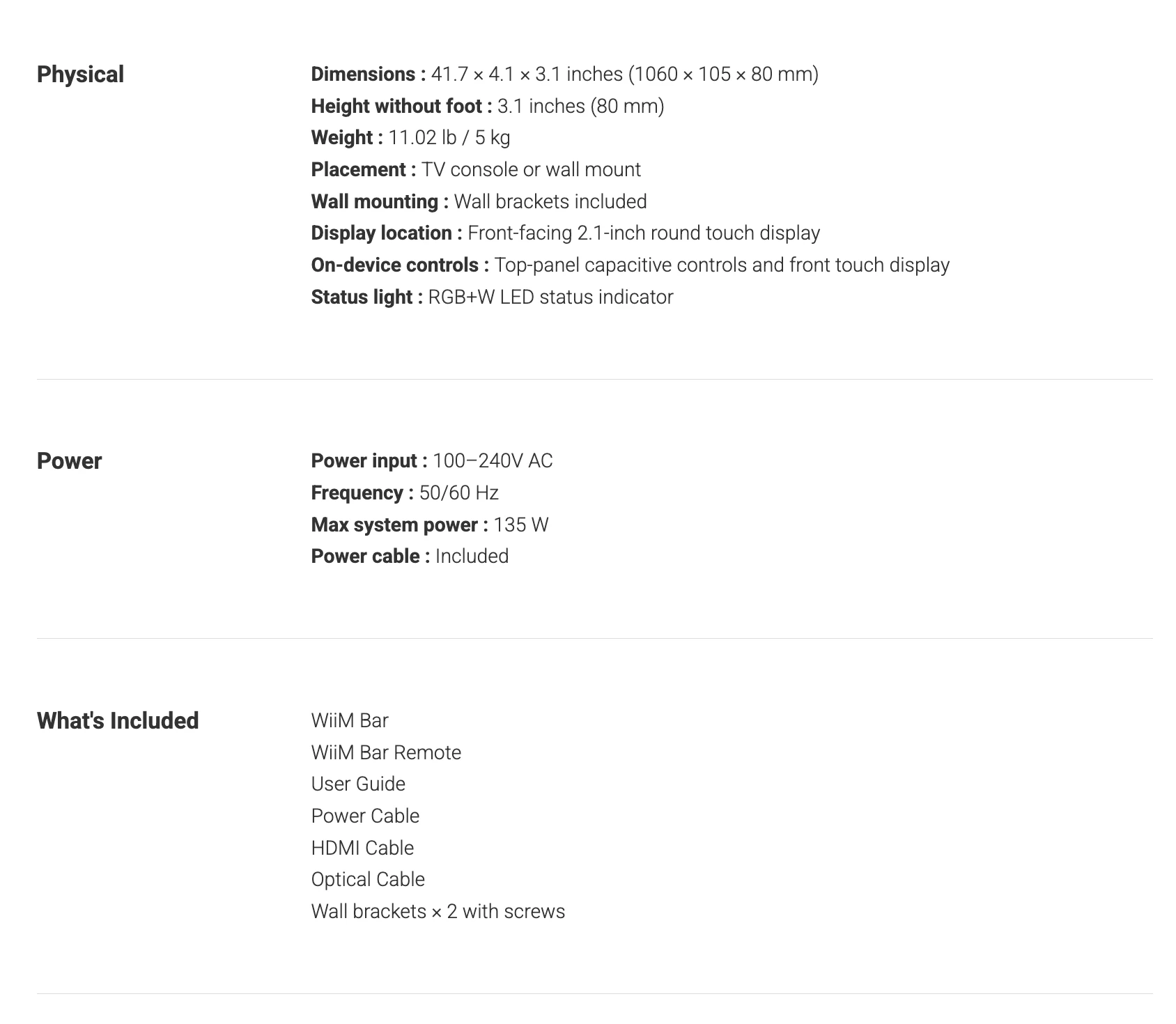1176x1024 pixels.
Task: Click the Placement specification text
Action: point(476,169)
